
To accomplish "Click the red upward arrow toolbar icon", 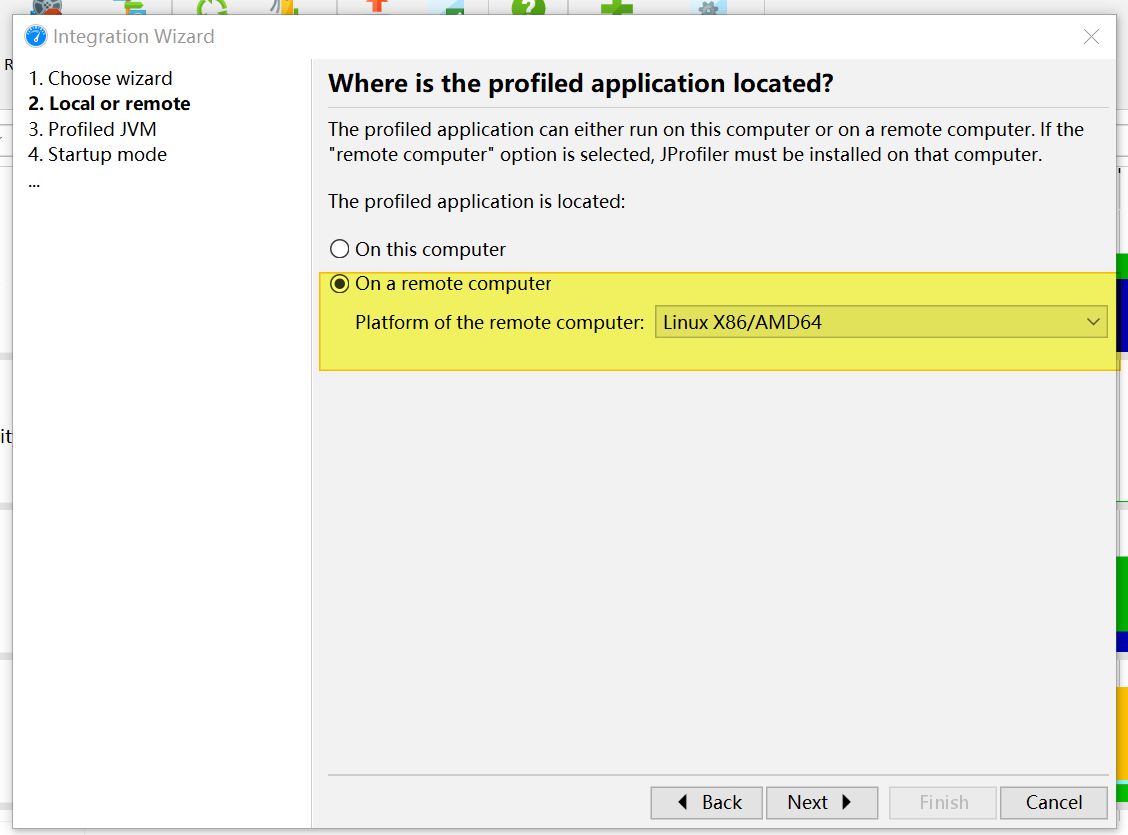I will [x=376, y=6].
